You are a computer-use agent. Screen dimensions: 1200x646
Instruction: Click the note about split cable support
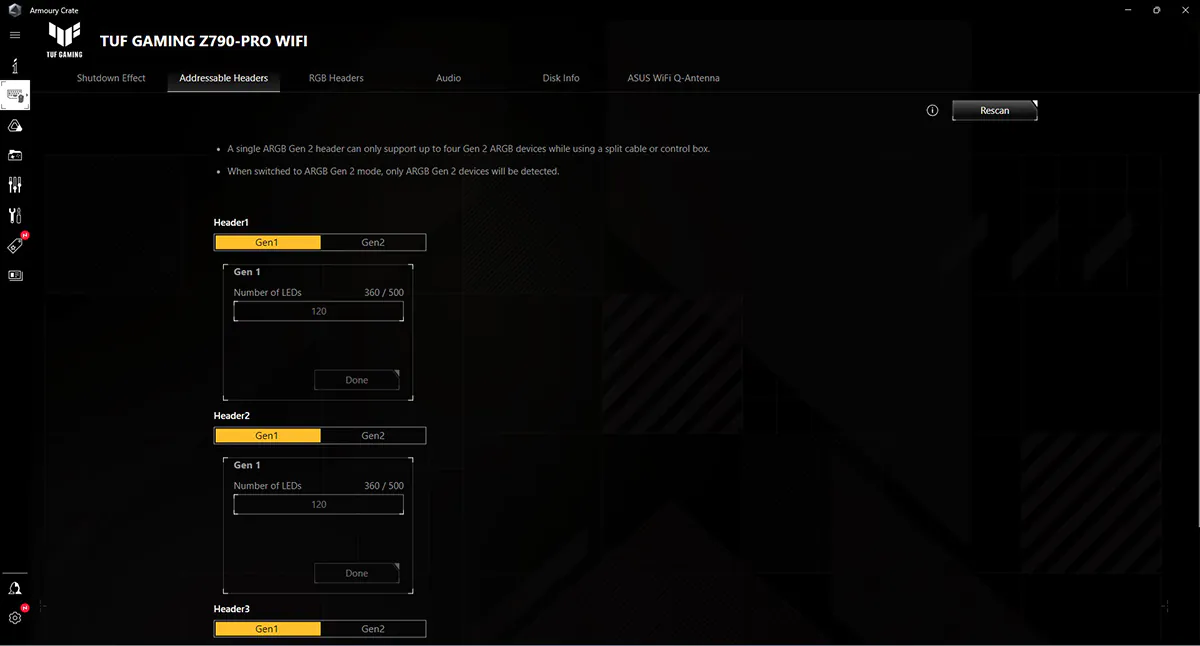coord(468,149)
